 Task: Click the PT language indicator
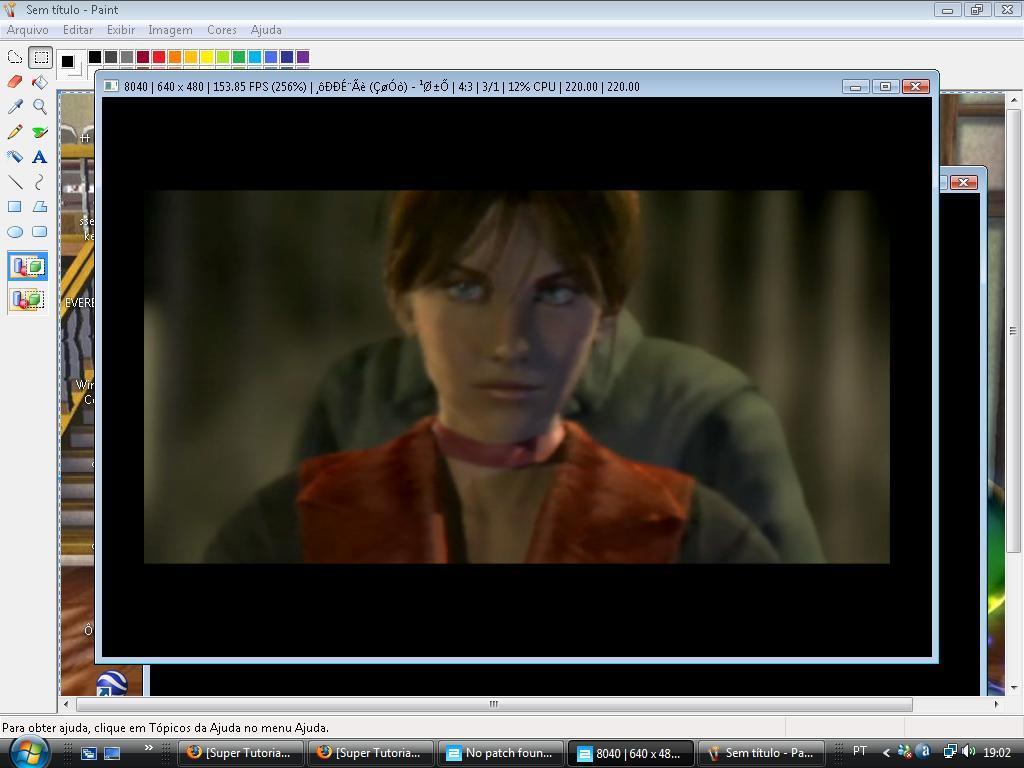[x=860, y=752]
